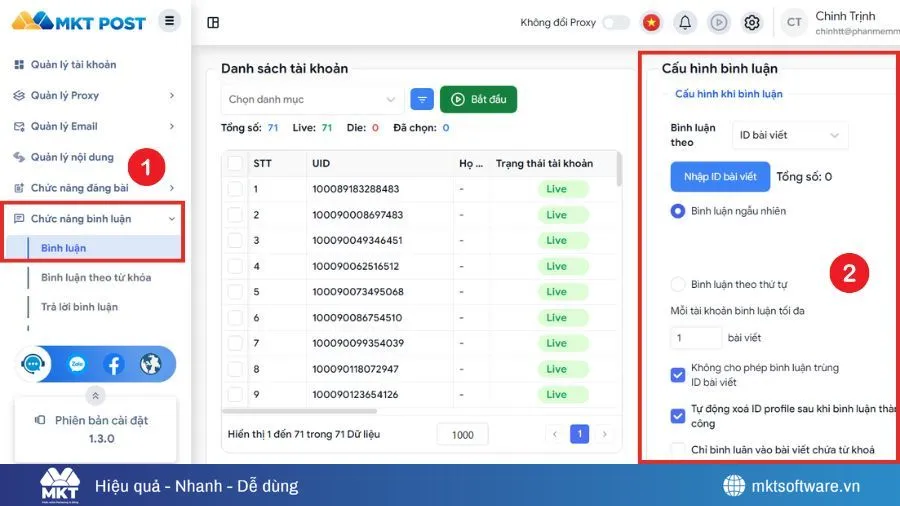Screen dimensions: 900x506
Task: Click the Quản lý nội dung icon
Action: point(19,157)
